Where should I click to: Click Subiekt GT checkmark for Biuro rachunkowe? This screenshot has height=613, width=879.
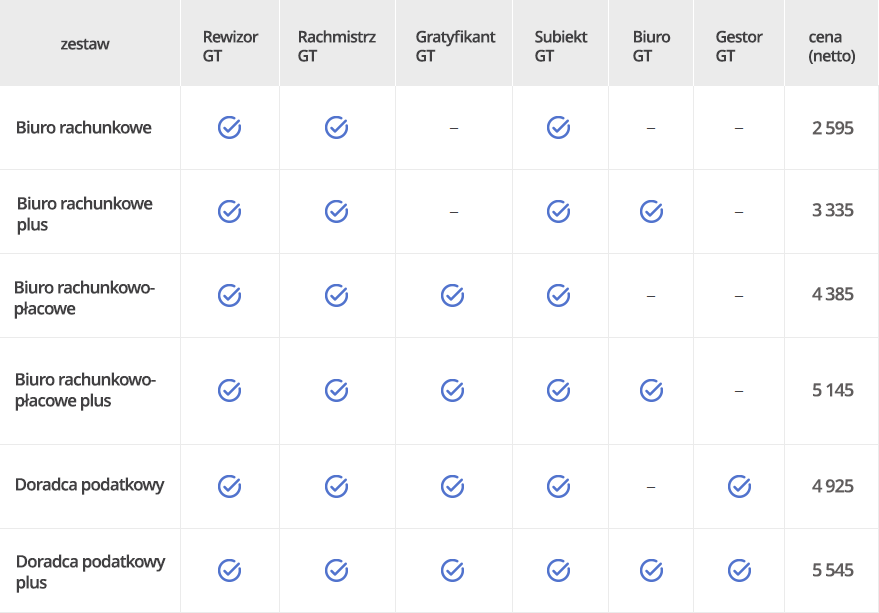(x=558, y=127)
